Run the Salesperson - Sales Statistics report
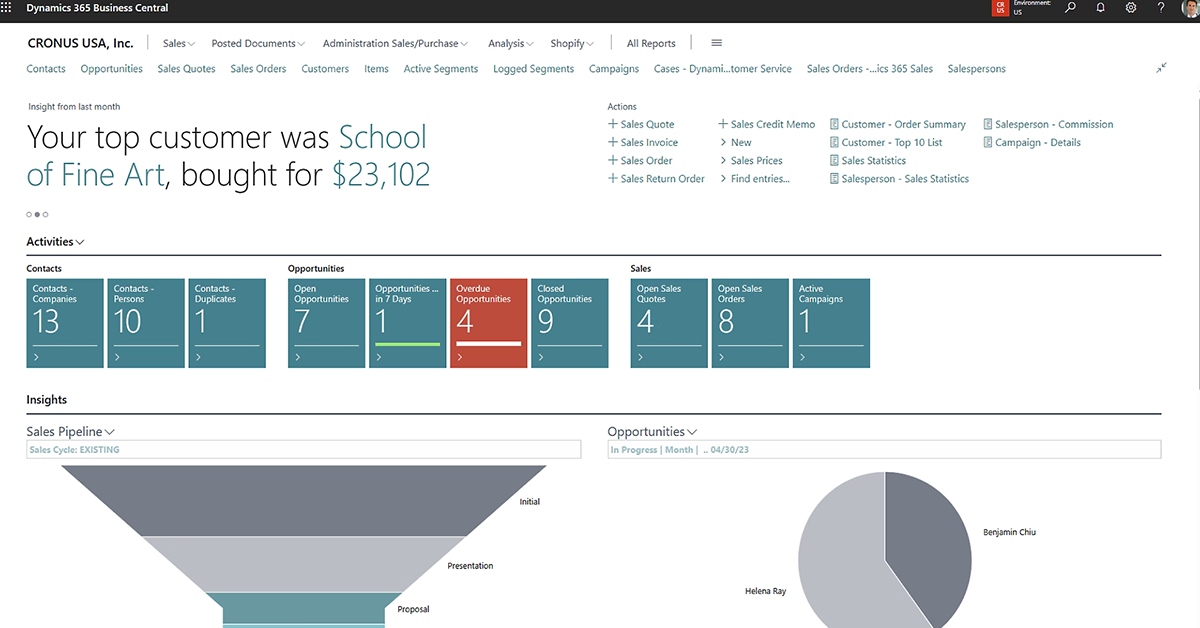The image size is (1200, 628). tap(899, 178)
